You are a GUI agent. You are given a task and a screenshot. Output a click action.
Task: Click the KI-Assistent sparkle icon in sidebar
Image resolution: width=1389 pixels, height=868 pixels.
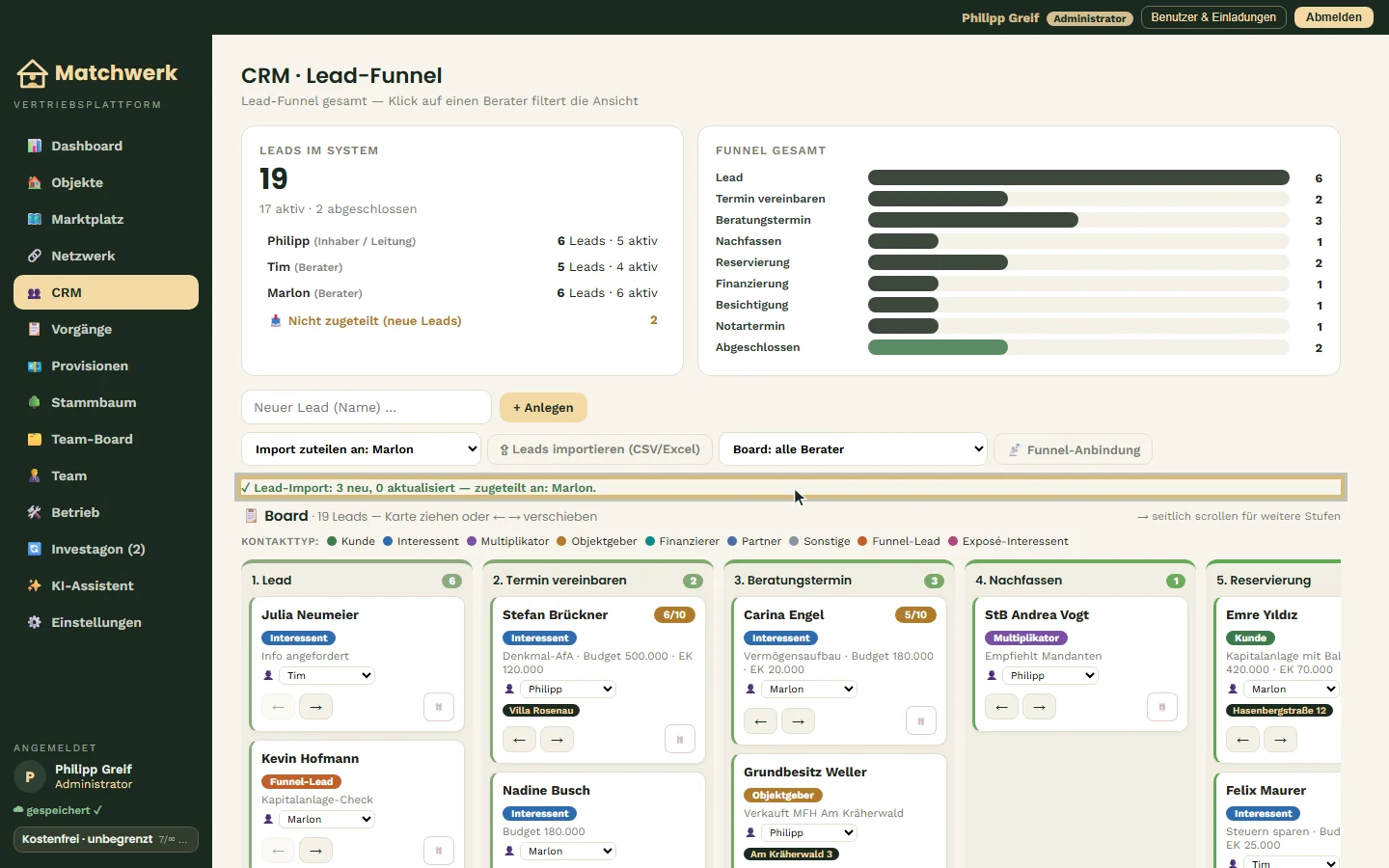(x=35, y=586)
